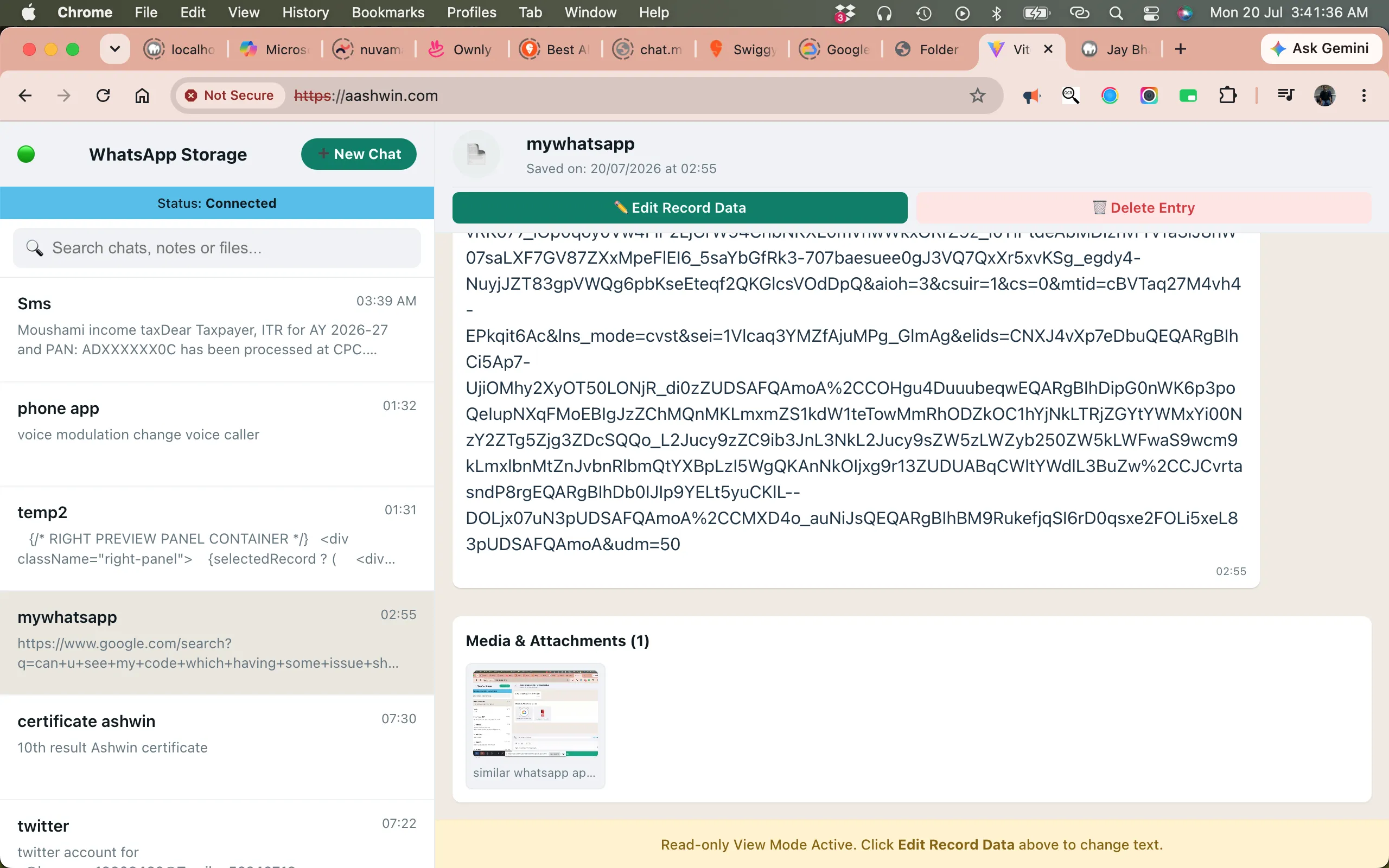Open the Chrome profile avatar
The height and width of the screenshot is (868, 1389).
pos(1325,95)
